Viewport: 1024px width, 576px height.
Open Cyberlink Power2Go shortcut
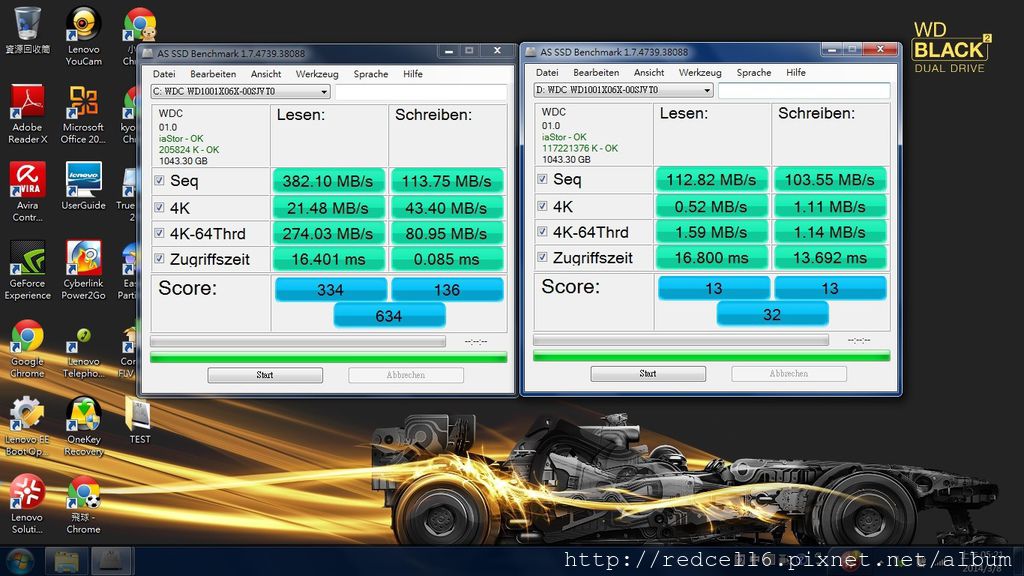[x=83, y=270]
